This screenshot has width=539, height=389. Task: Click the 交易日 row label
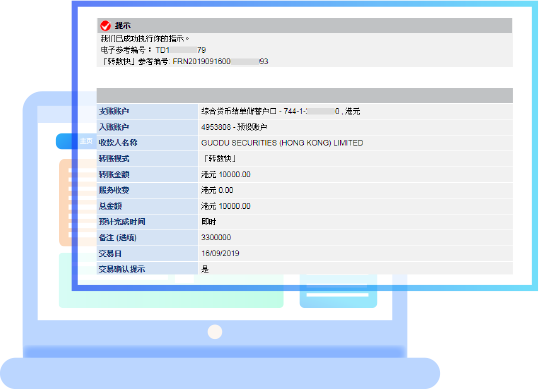pos(110,254)
